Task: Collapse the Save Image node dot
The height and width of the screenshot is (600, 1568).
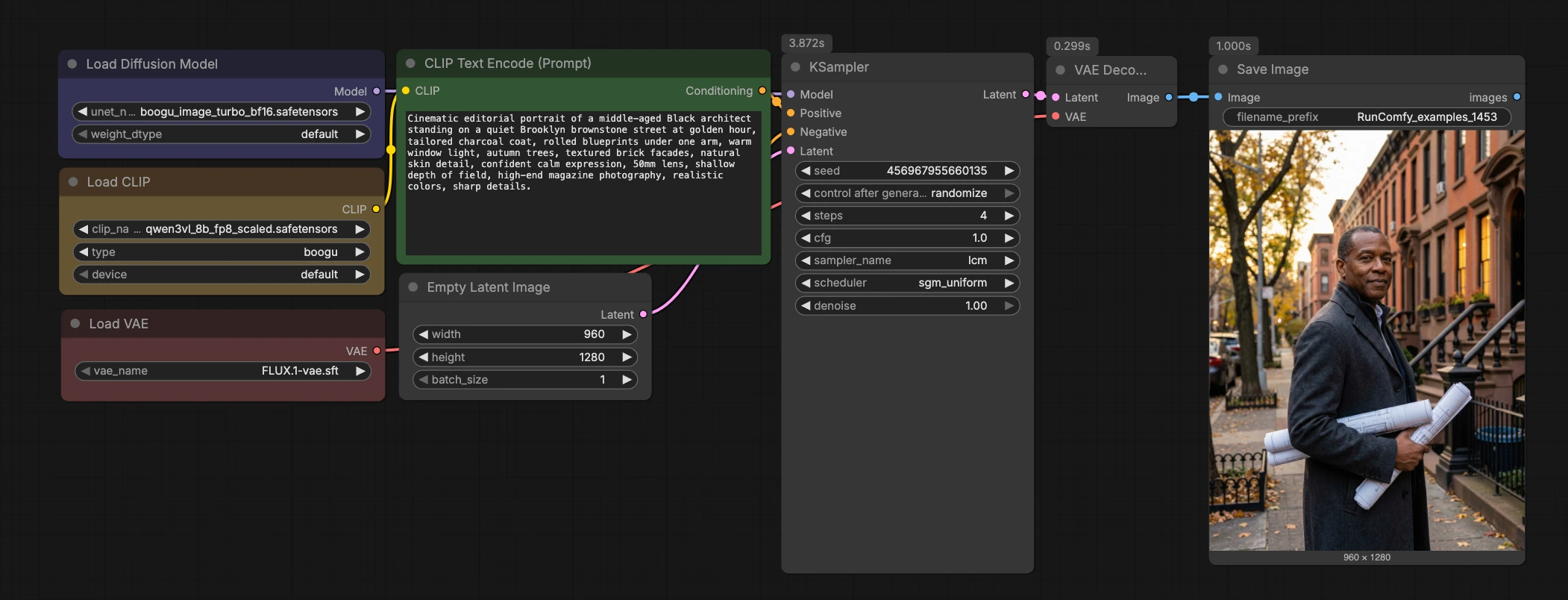Action: point(1223,69)
